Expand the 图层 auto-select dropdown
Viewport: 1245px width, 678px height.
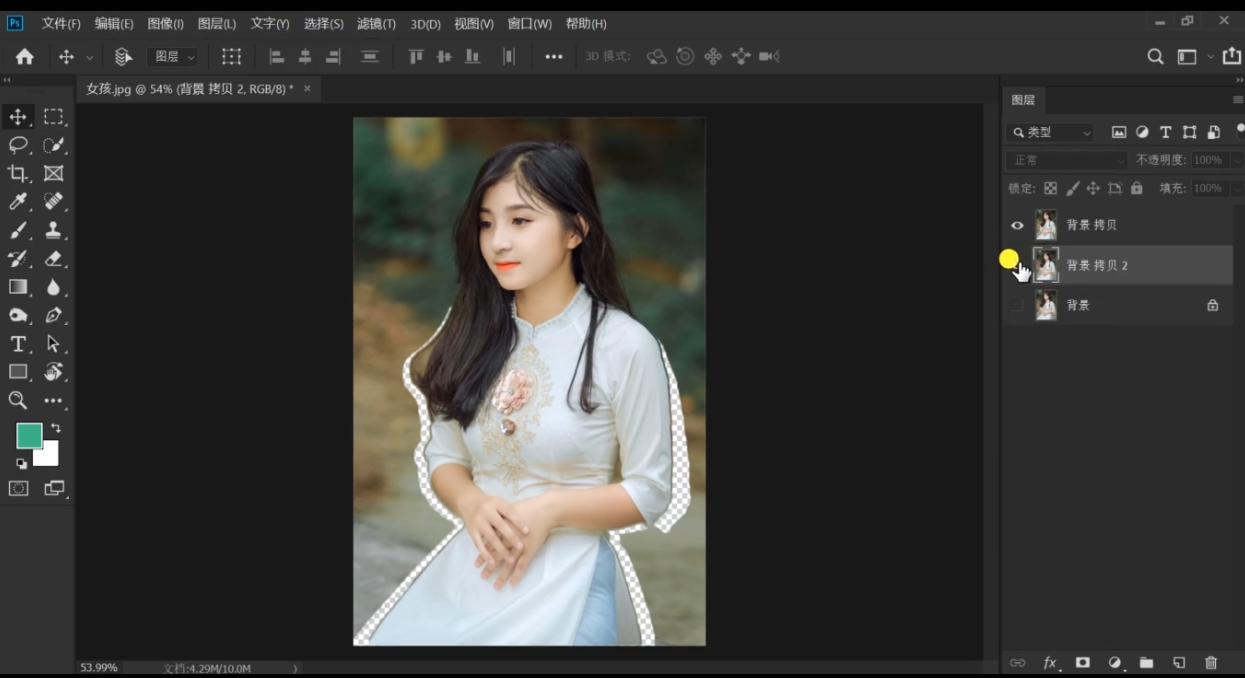click(175, 57)
